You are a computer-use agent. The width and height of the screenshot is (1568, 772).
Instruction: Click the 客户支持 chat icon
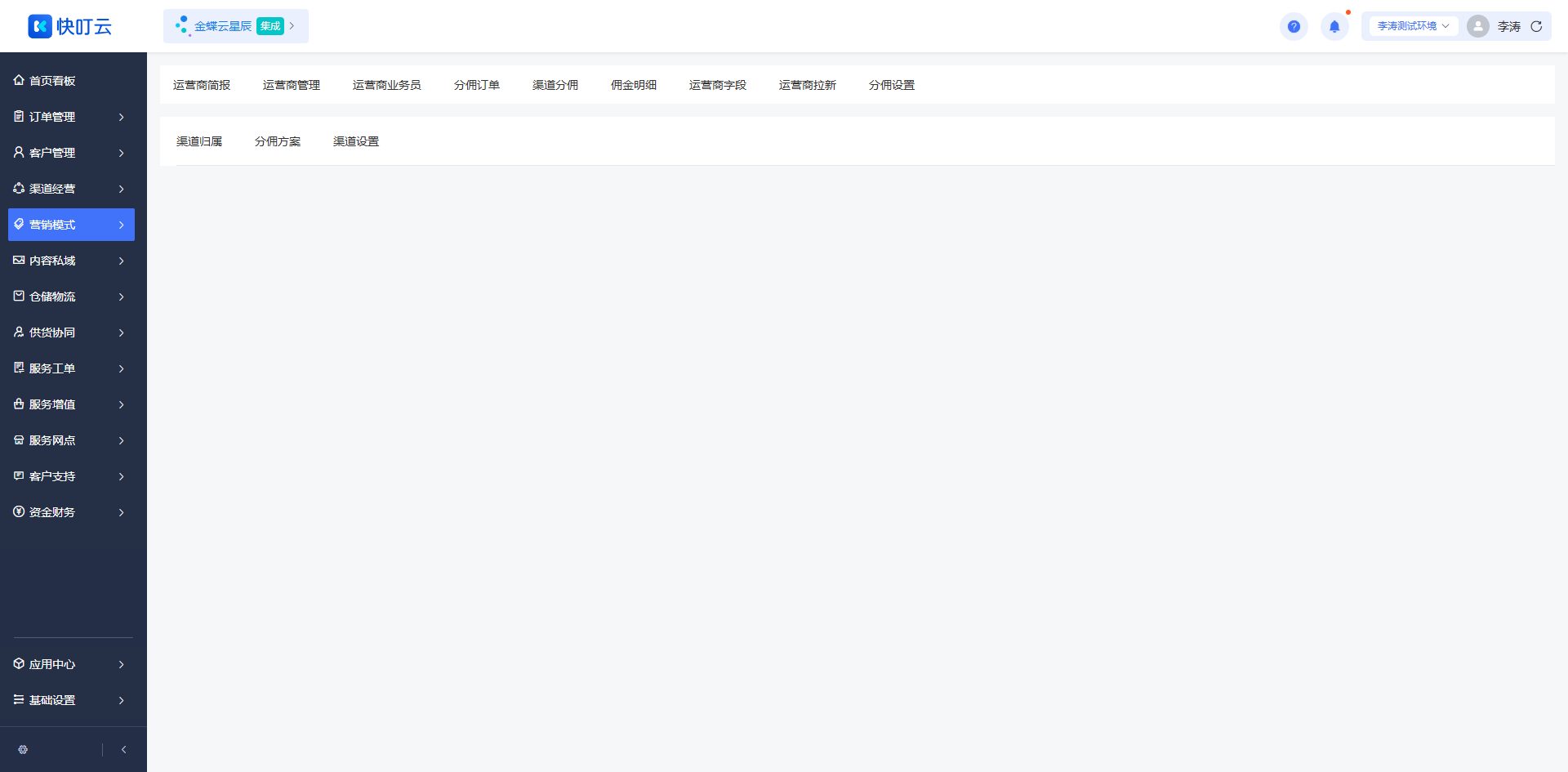click(x=19, y=475)
